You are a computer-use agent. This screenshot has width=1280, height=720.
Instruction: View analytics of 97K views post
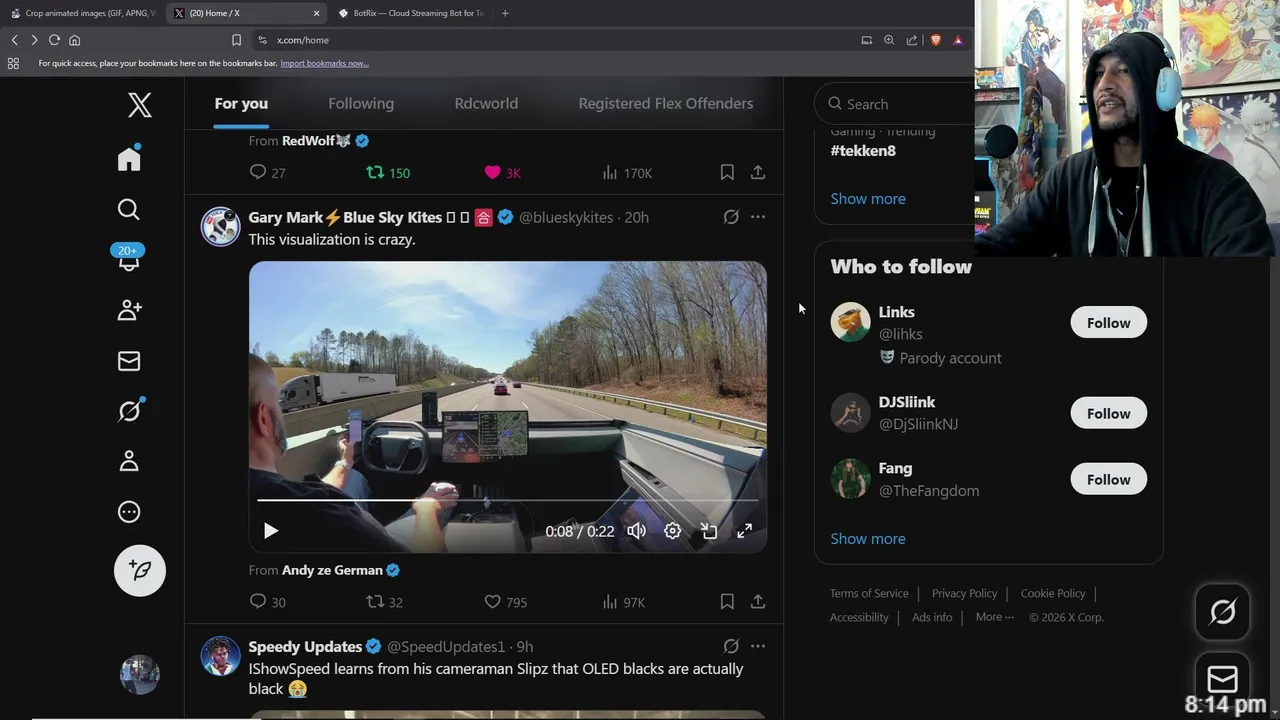tap(623, 601)
